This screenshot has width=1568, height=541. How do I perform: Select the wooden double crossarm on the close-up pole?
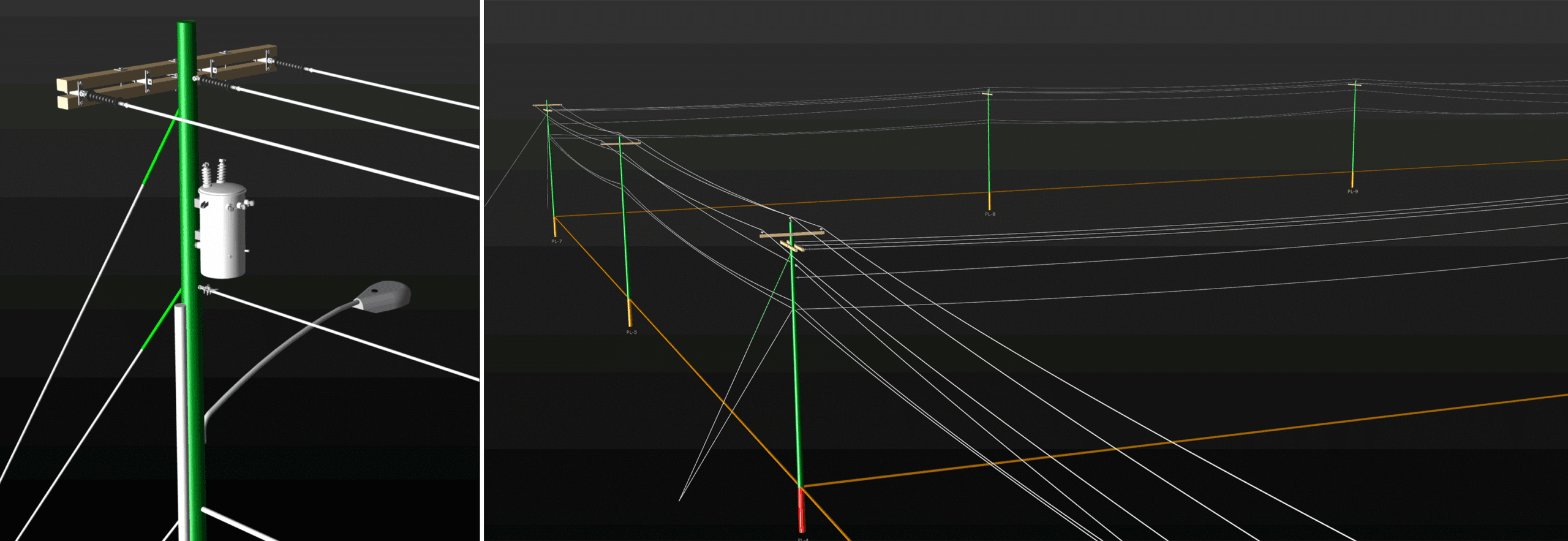(167, 77)
